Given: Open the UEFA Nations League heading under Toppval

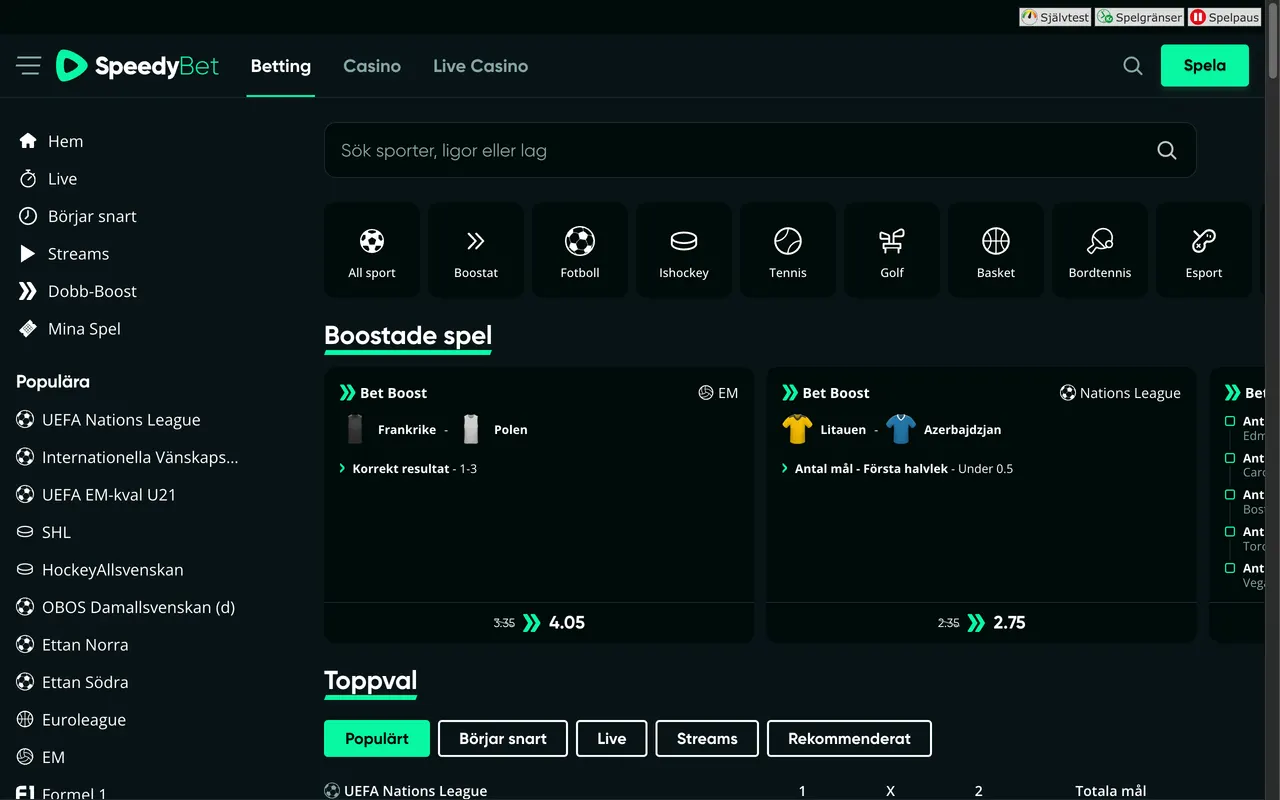Looking at the screenshot, I should [415, 791].
